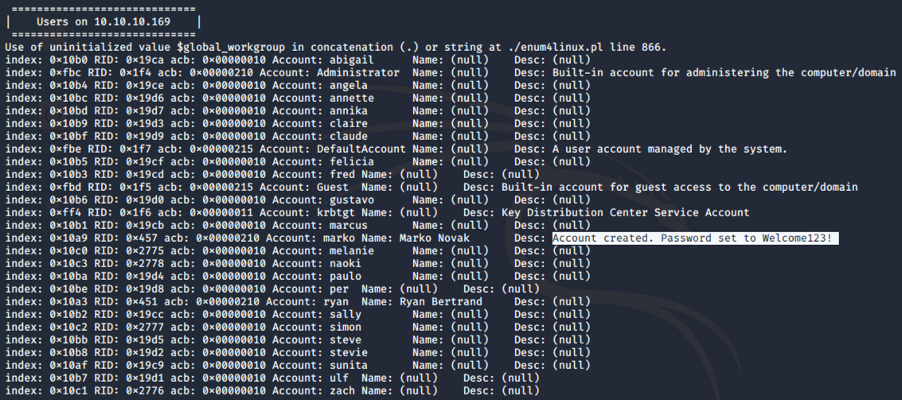Click the Guest built-in account description
The height and width of the screenshot is (400, 902).
coord(679,187)
